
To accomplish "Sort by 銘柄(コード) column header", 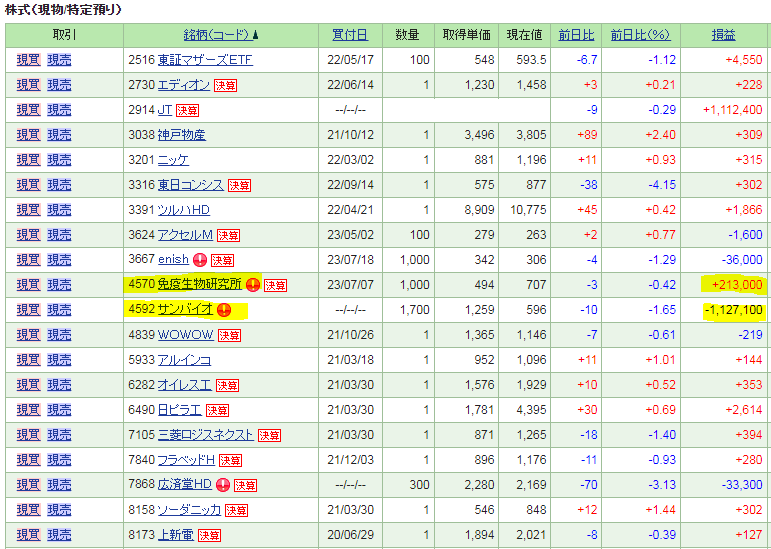I will tap(221, 35).
